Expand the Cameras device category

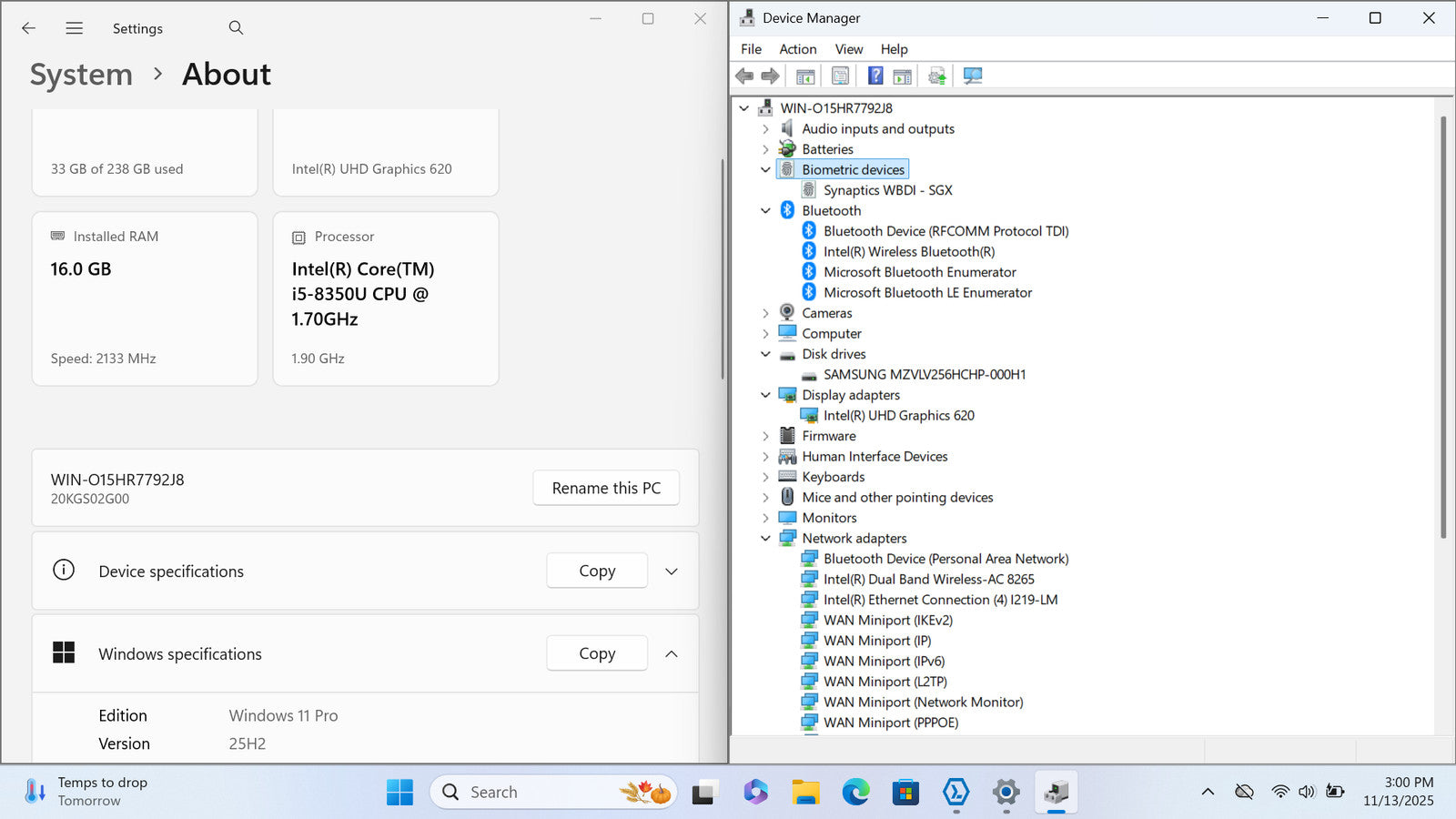(765, 313)
